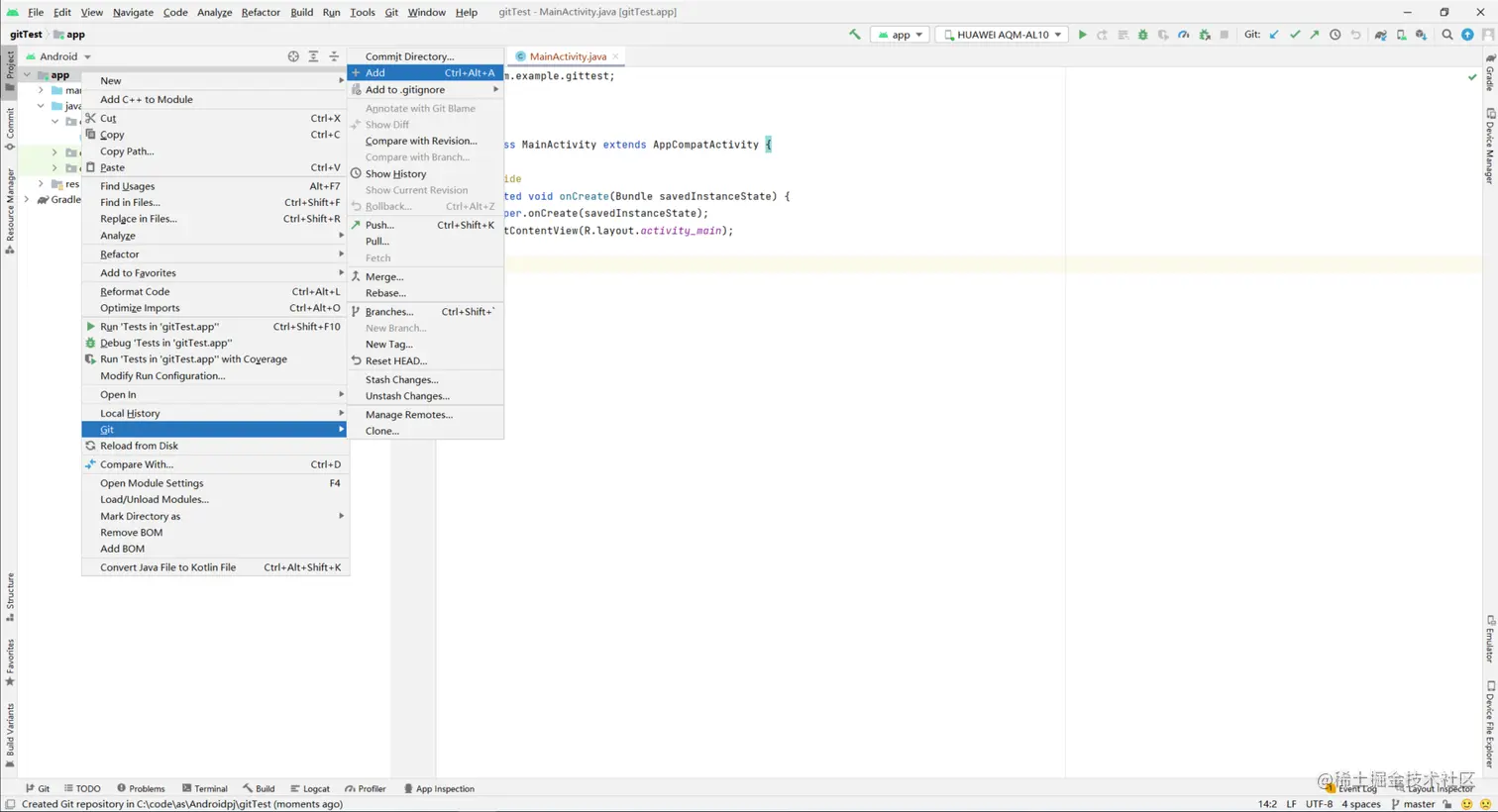Open the app run configuration dropdown
Image resolution: width=1498 pixels, height=812 pixels.
900,35
